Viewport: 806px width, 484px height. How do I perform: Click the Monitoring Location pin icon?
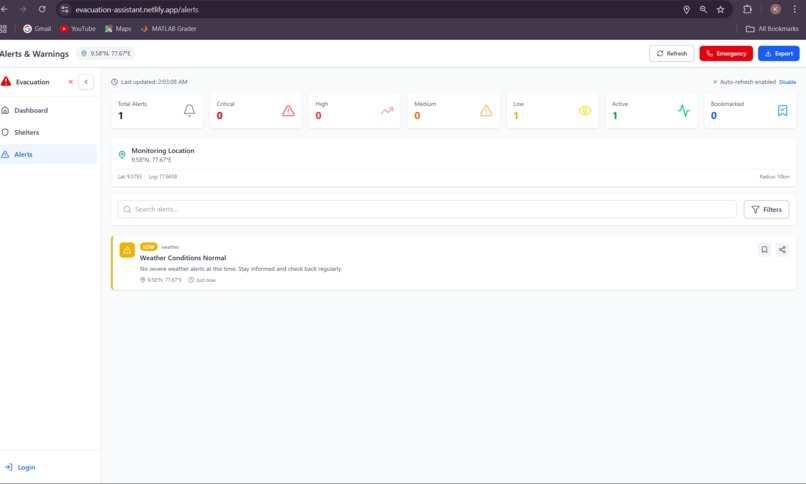(122, 155)
